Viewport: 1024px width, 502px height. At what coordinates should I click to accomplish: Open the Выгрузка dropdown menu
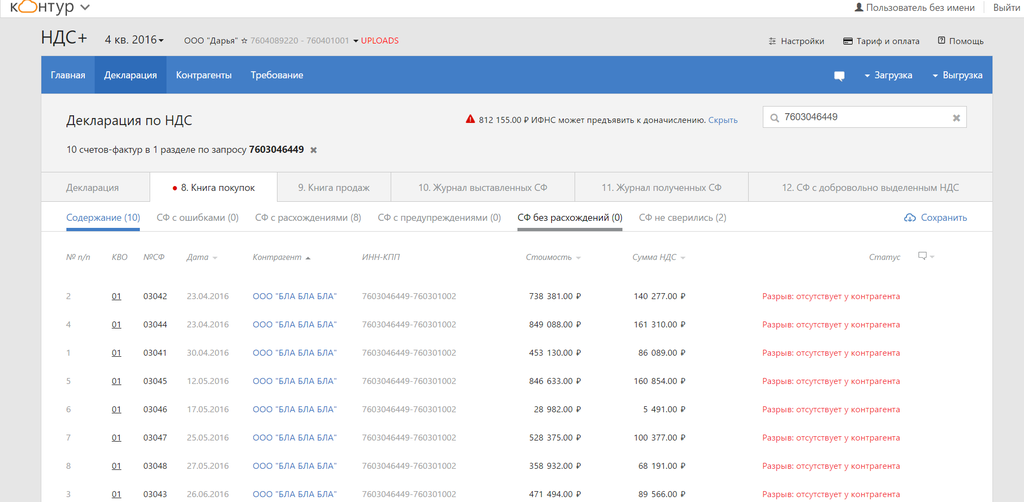click(x=956, y=75)
